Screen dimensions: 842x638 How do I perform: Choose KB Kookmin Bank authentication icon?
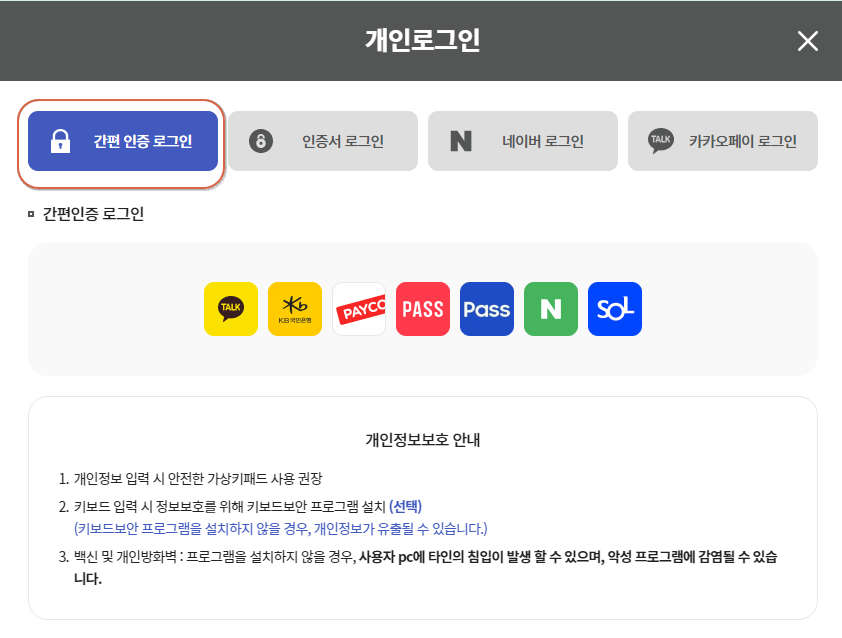[295, 309]
